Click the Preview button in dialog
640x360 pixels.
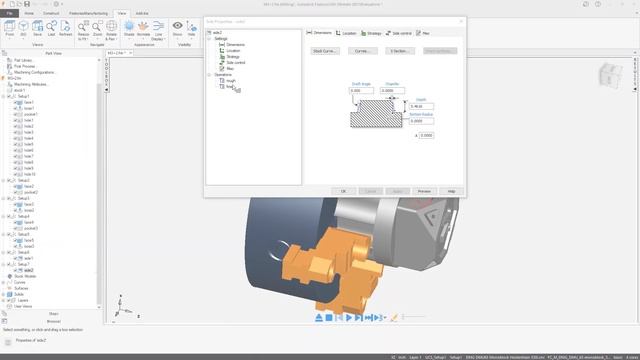[x=424, y=191]
